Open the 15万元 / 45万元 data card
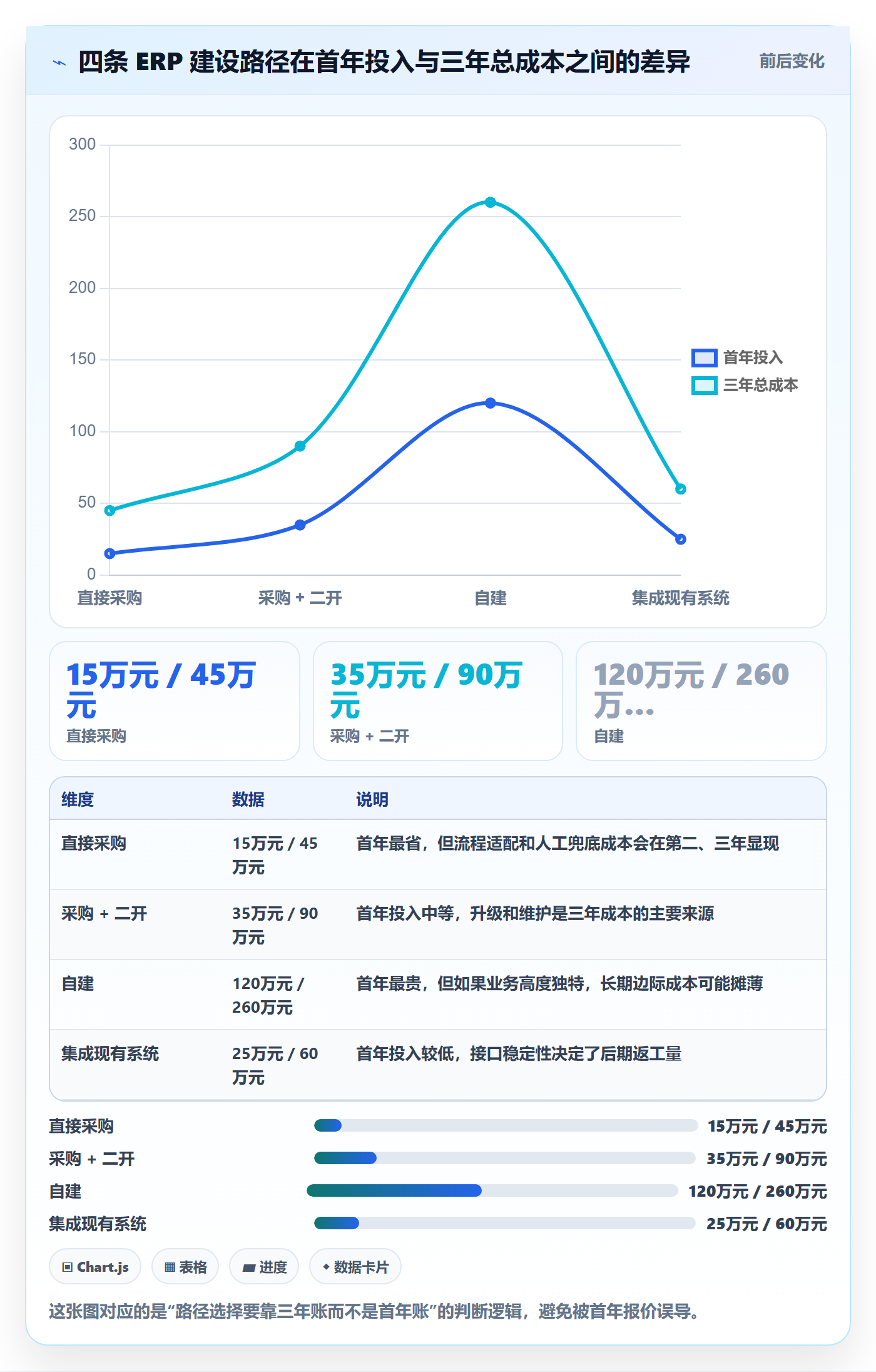 (x=175, y=701)
